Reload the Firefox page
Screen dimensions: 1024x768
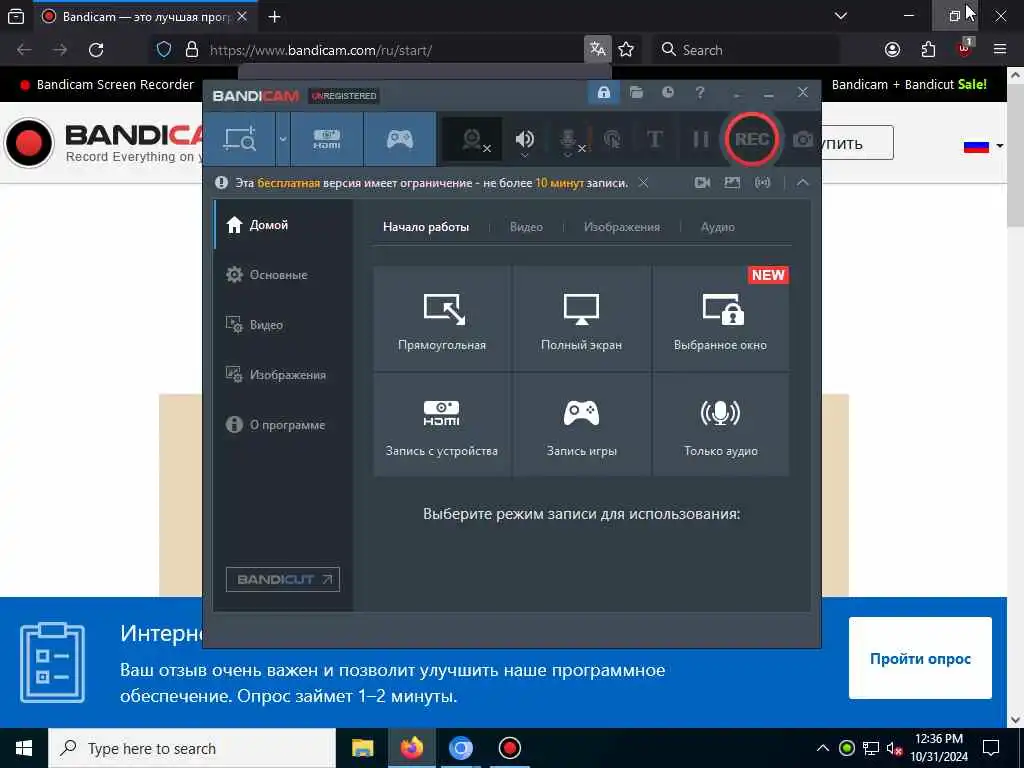tap(96, 50)
